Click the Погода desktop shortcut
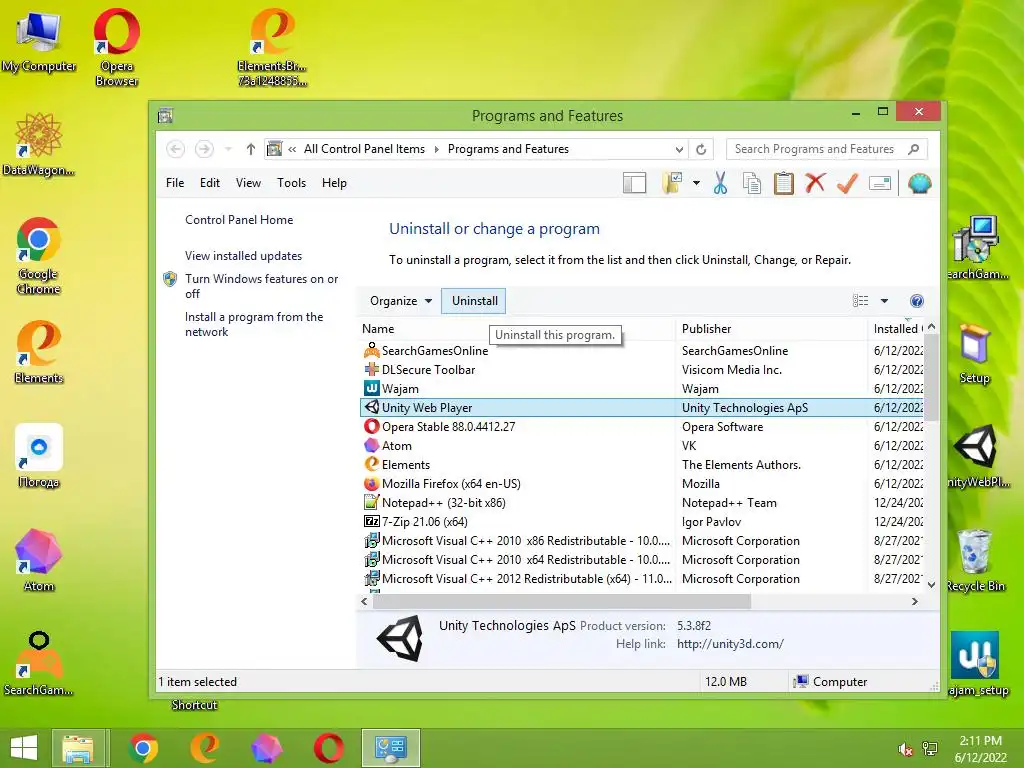 (38, 456)
